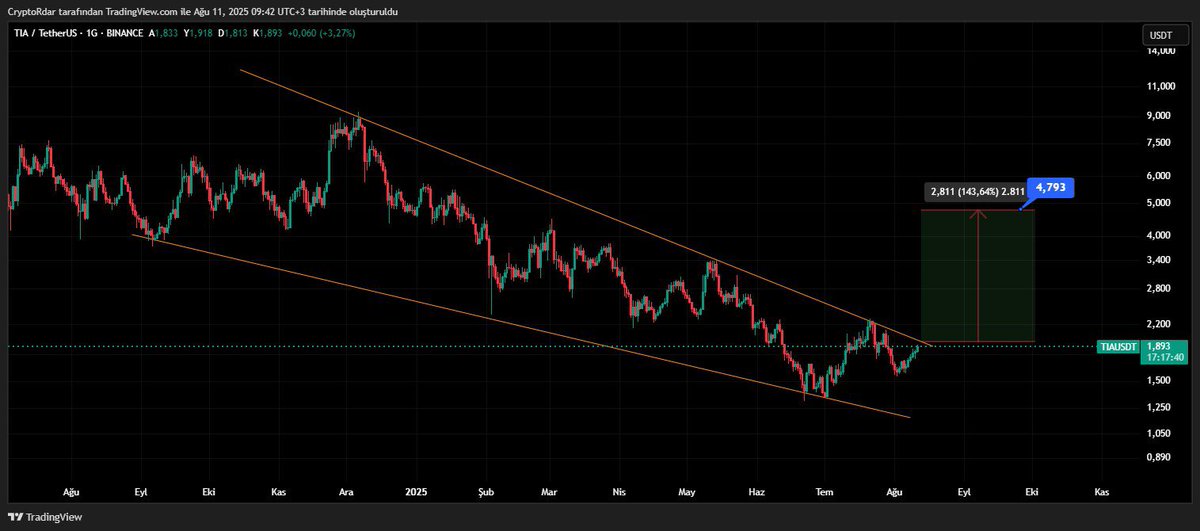Click the 6,000 price axis label
This screenshot has height=531, width=1200.
1159,176
